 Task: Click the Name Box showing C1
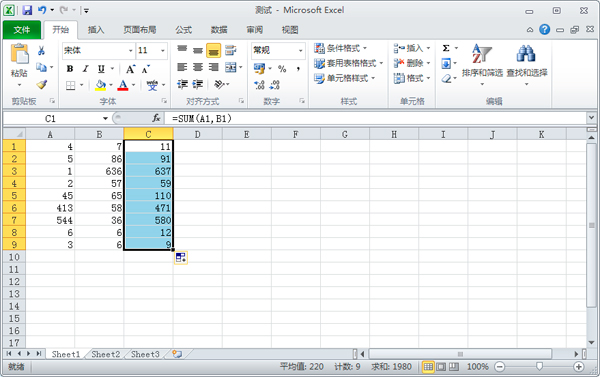[x=51, y=118]
